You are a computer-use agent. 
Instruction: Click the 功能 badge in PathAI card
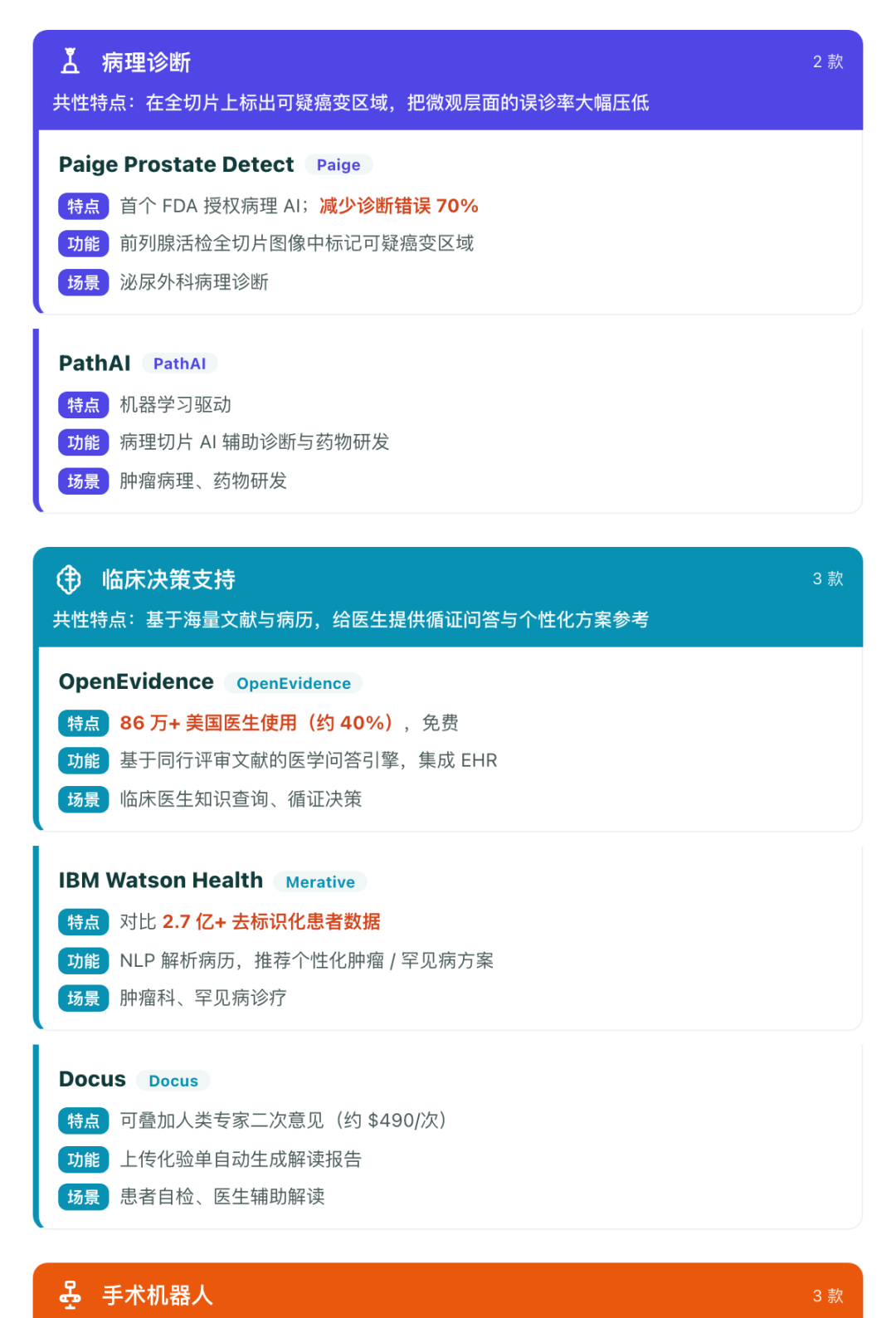click(83, 442)
